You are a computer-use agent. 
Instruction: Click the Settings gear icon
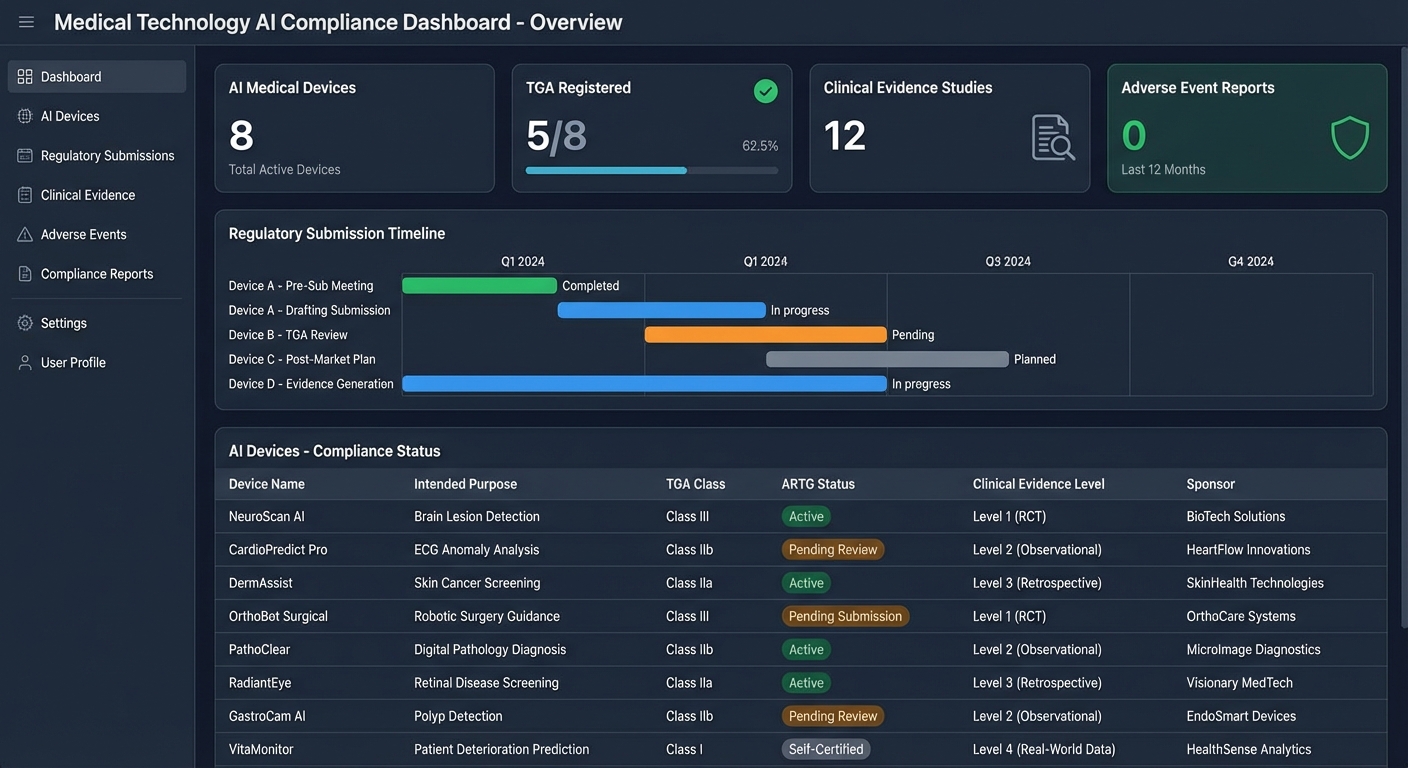tap(22, 323)
